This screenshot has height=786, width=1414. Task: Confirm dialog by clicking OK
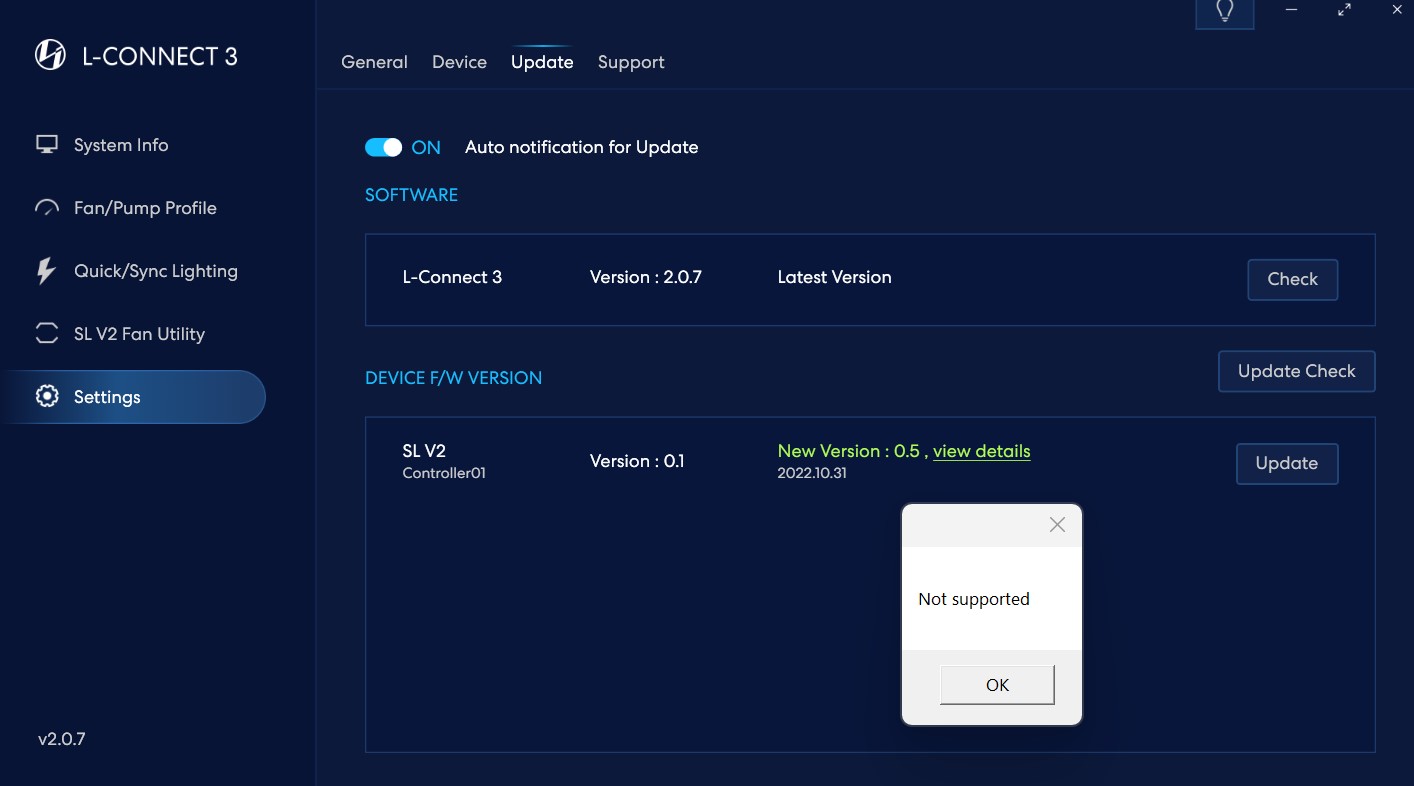pyautogui.click(x=997, y=685)
